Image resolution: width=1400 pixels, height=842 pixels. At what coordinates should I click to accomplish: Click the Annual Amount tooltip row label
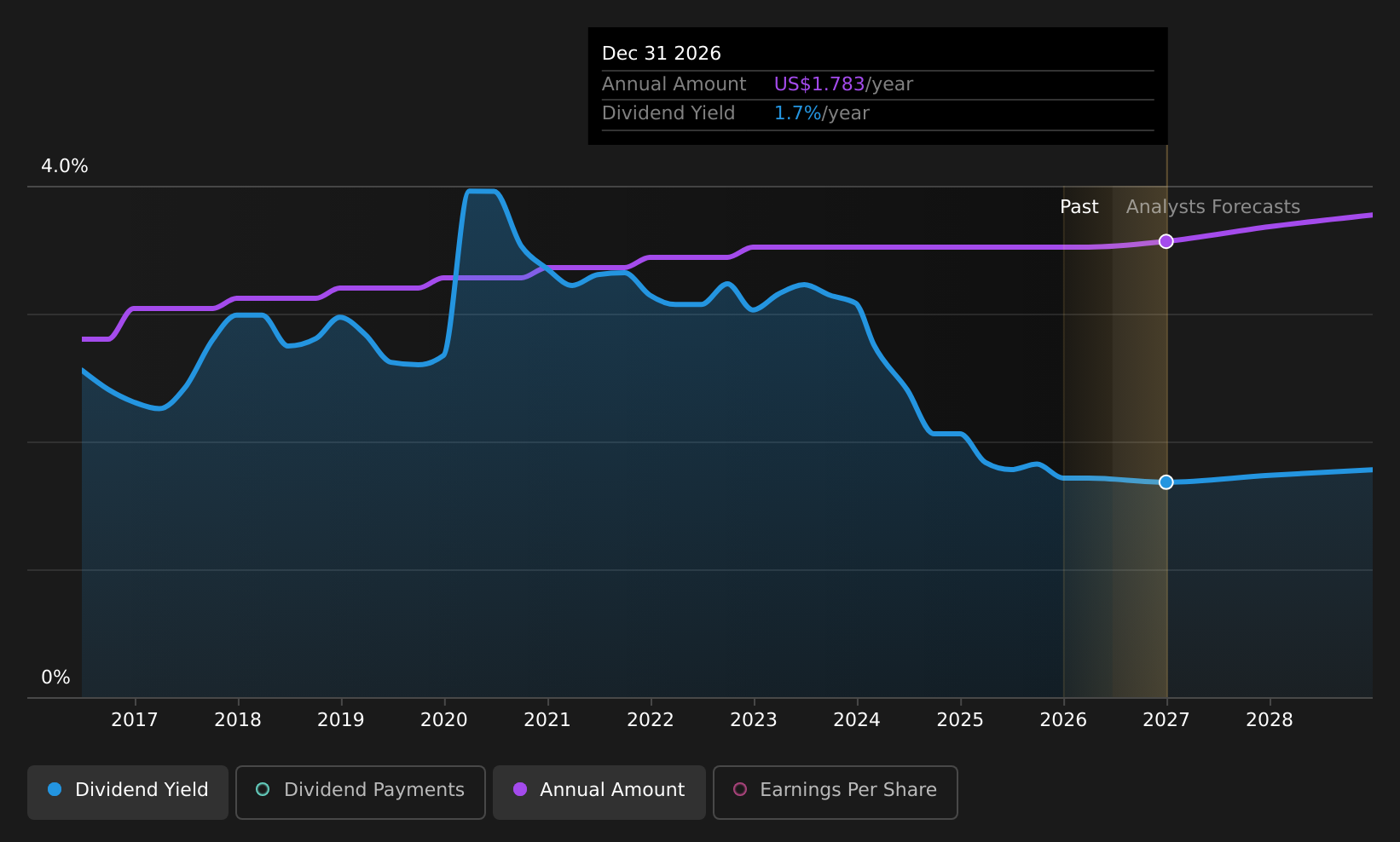674,84
